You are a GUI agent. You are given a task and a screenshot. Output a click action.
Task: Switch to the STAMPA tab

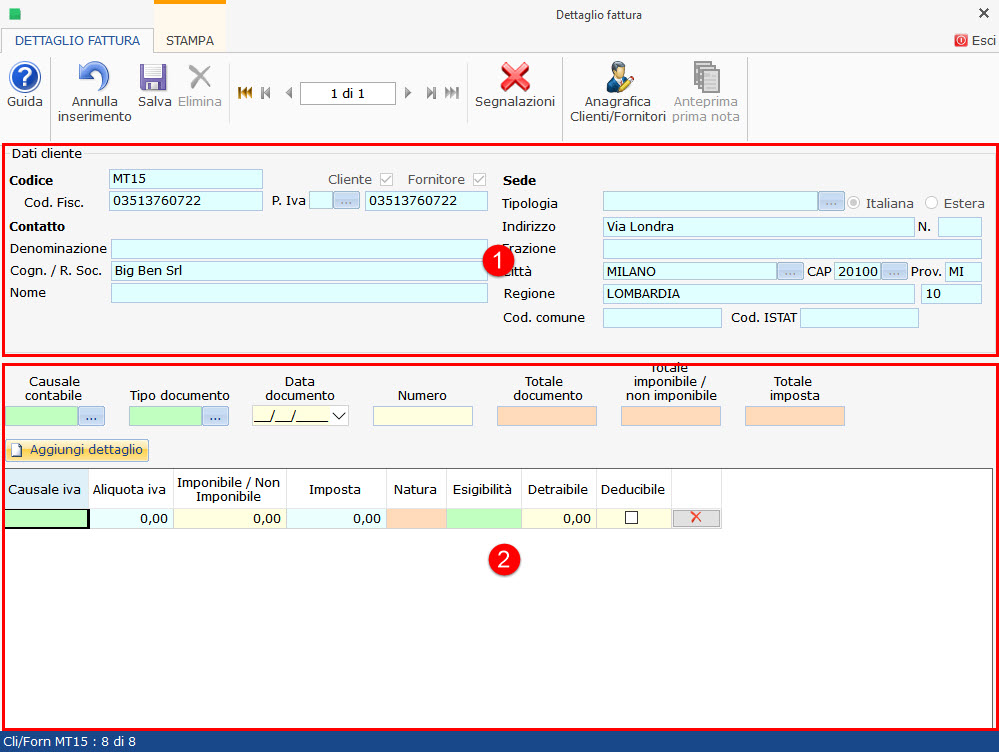pyautogui.click(x=190, y=41)
